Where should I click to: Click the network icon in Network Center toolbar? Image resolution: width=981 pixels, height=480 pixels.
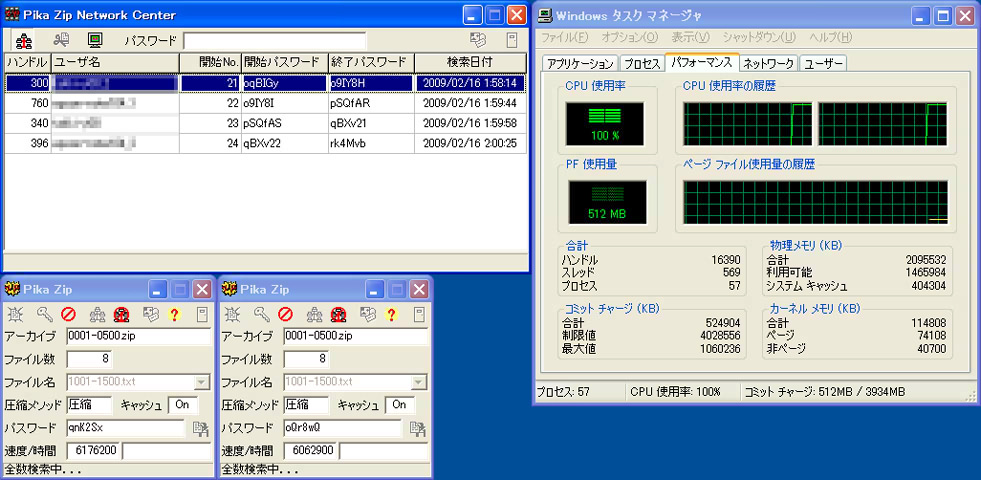(25, 41)
